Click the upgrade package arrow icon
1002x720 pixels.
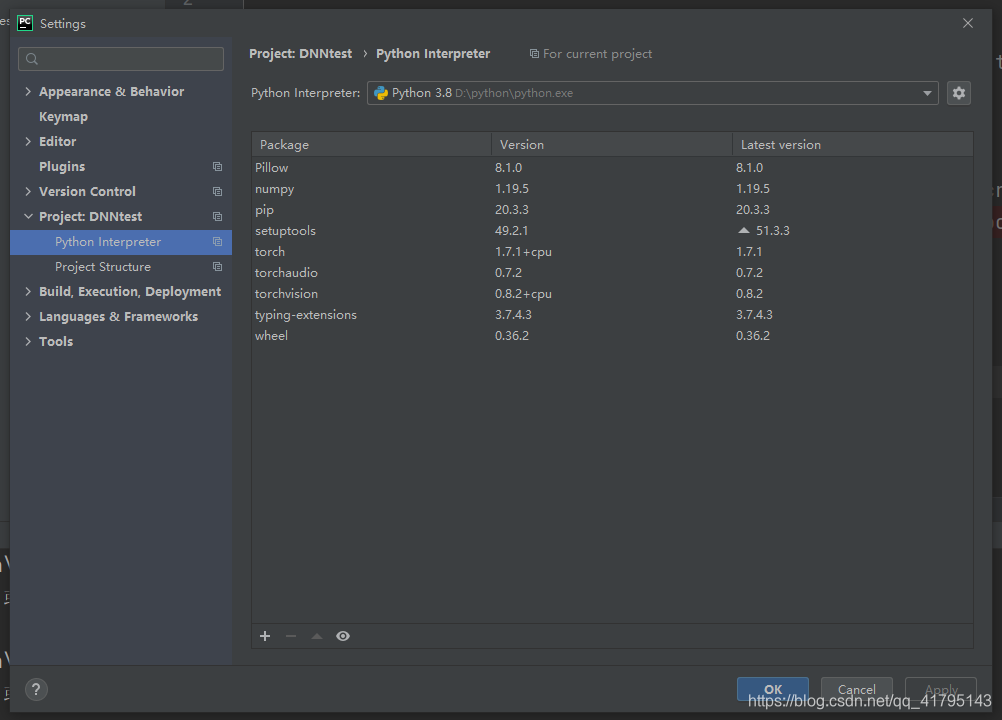point(317,636)
